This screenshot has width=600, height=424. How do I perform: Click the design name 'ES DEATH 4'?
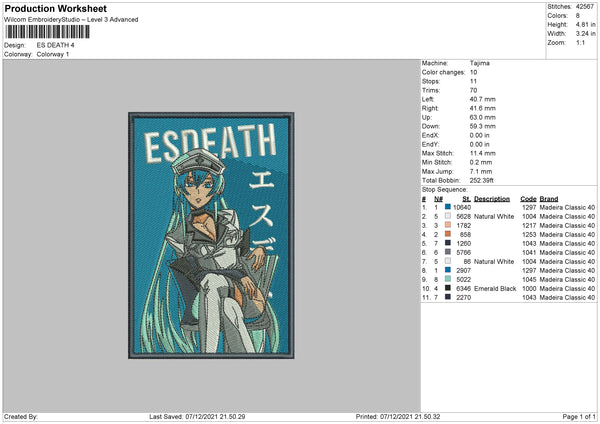[55, 45]
